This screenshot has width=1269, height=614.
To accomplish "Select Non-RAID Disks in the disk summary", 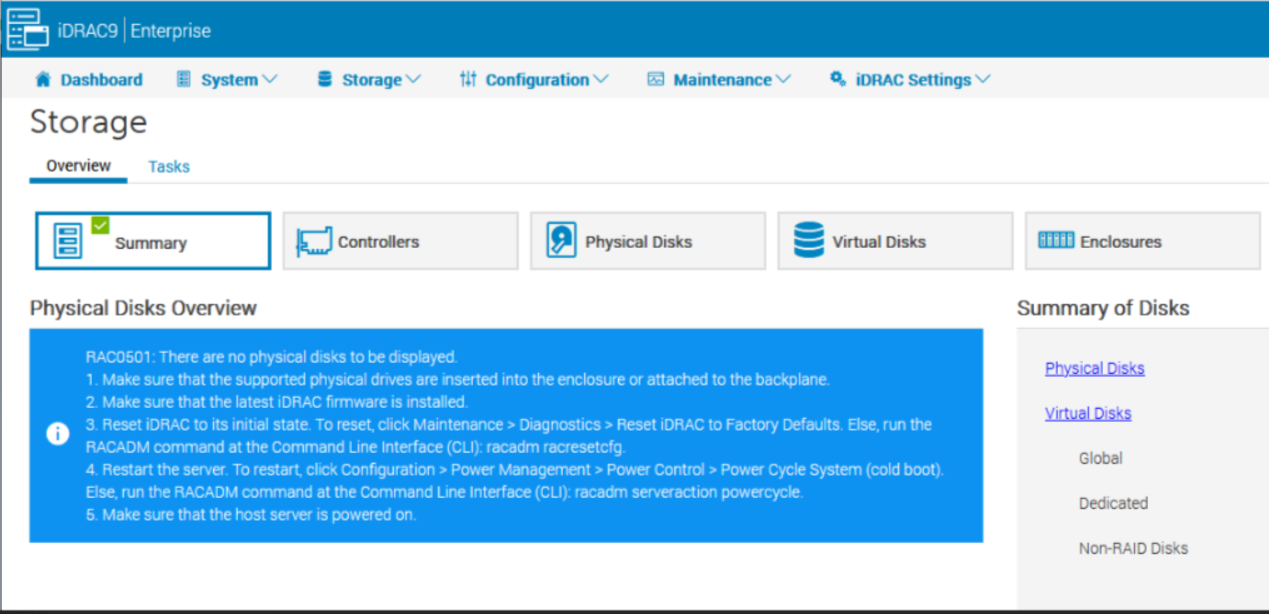I will click(x=1134, y=548).
